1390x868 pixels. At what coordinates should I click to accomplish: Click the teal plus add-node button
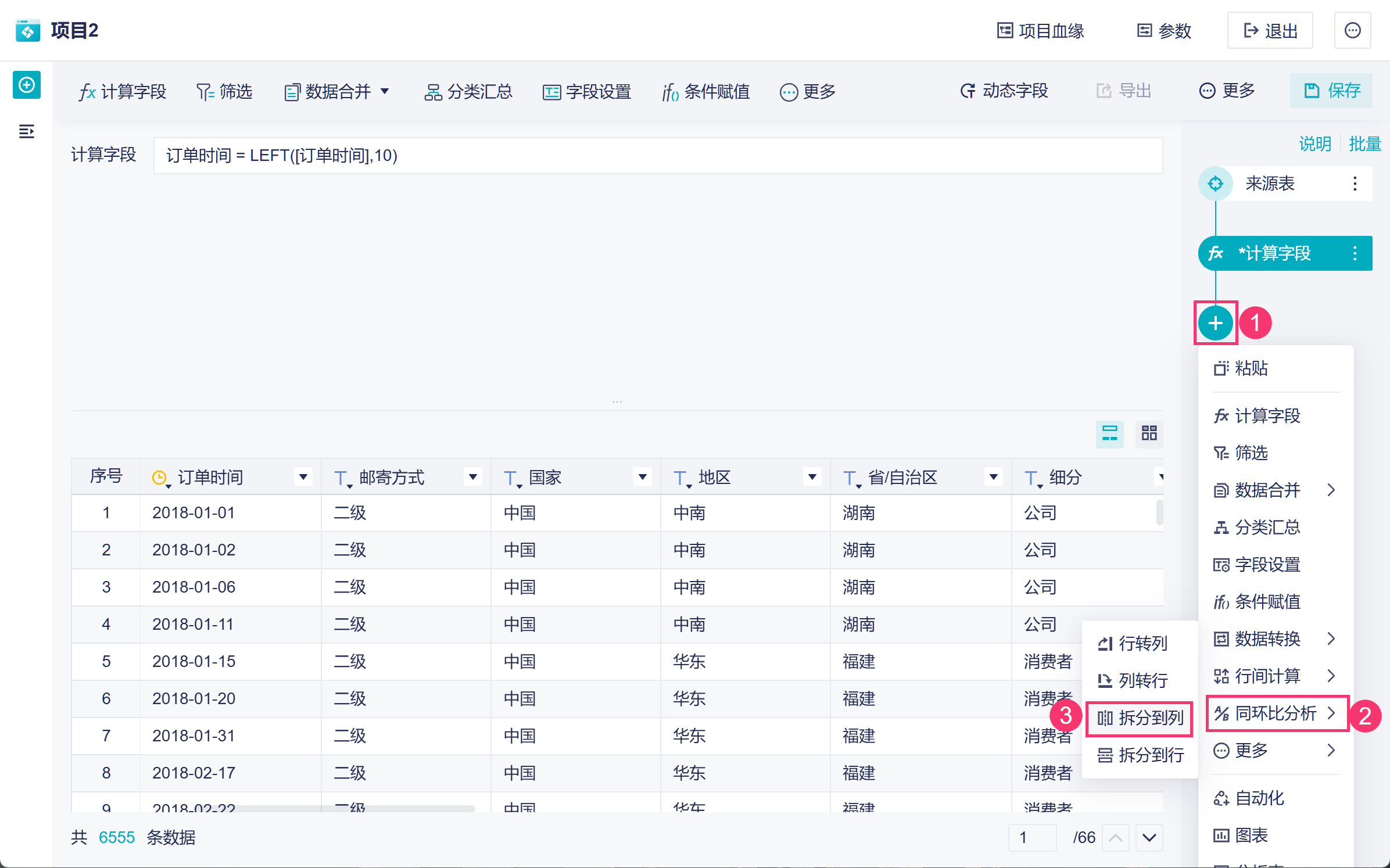(x=1215, y=323)
